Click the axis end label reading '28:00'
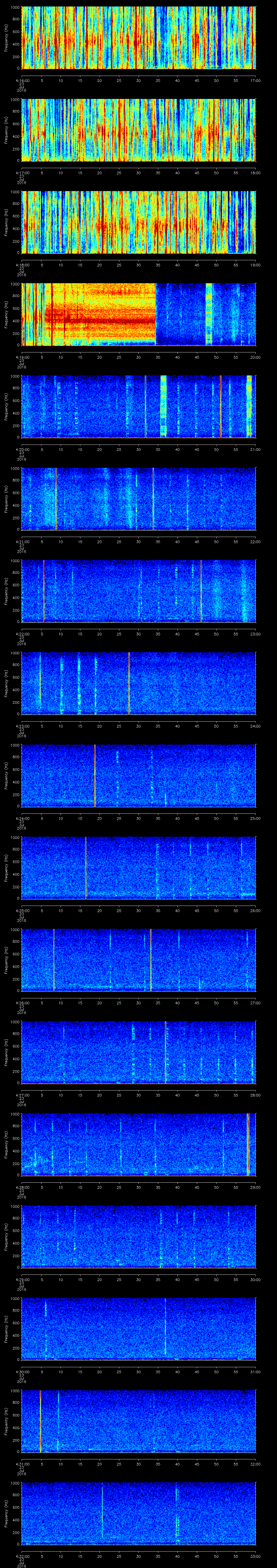The width and height of the screenshot is (277, 1568). [x=256, y=1095]
